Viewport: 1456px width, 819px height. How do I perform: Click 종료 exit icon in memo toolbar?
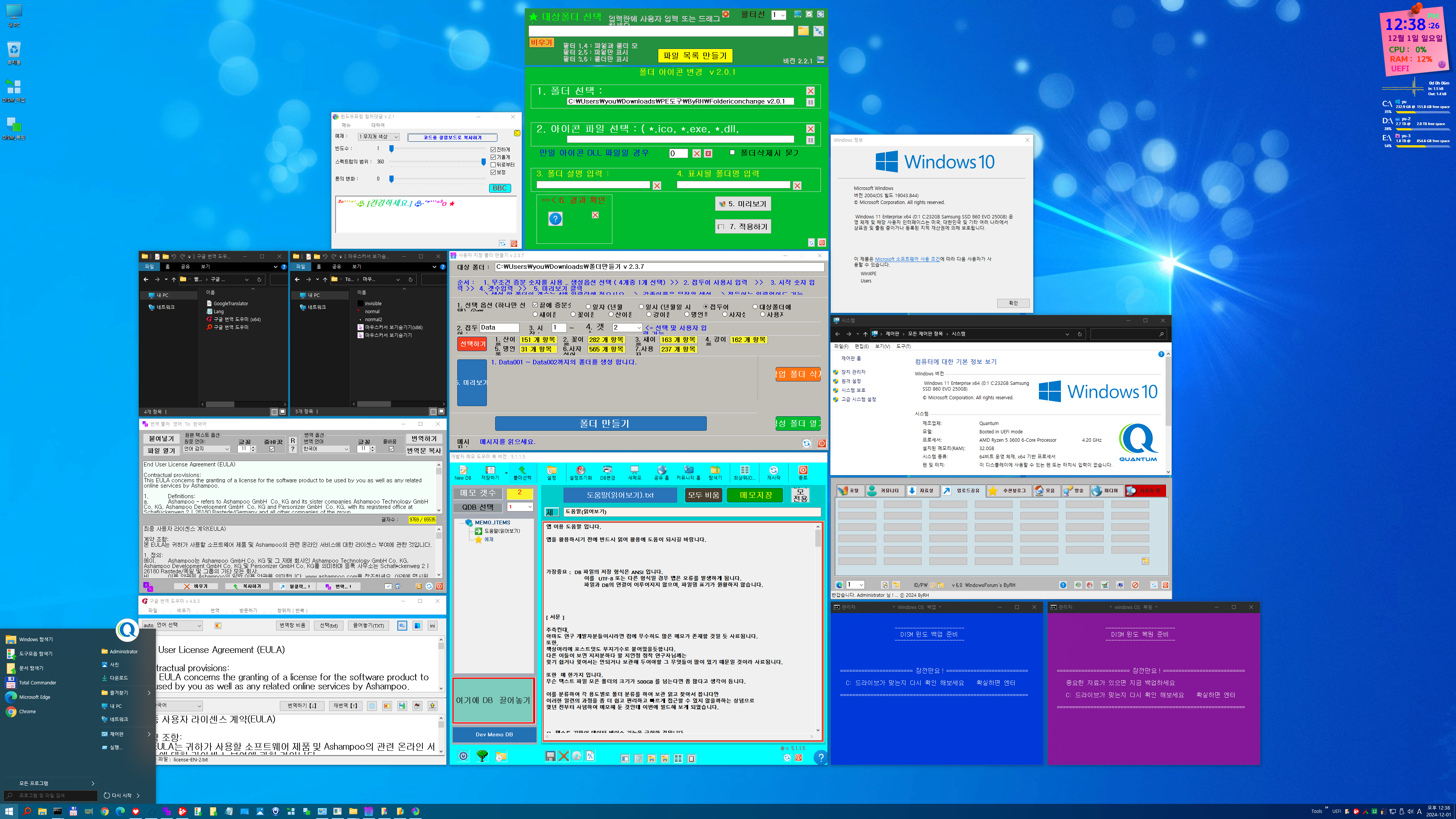click(803, 472)
